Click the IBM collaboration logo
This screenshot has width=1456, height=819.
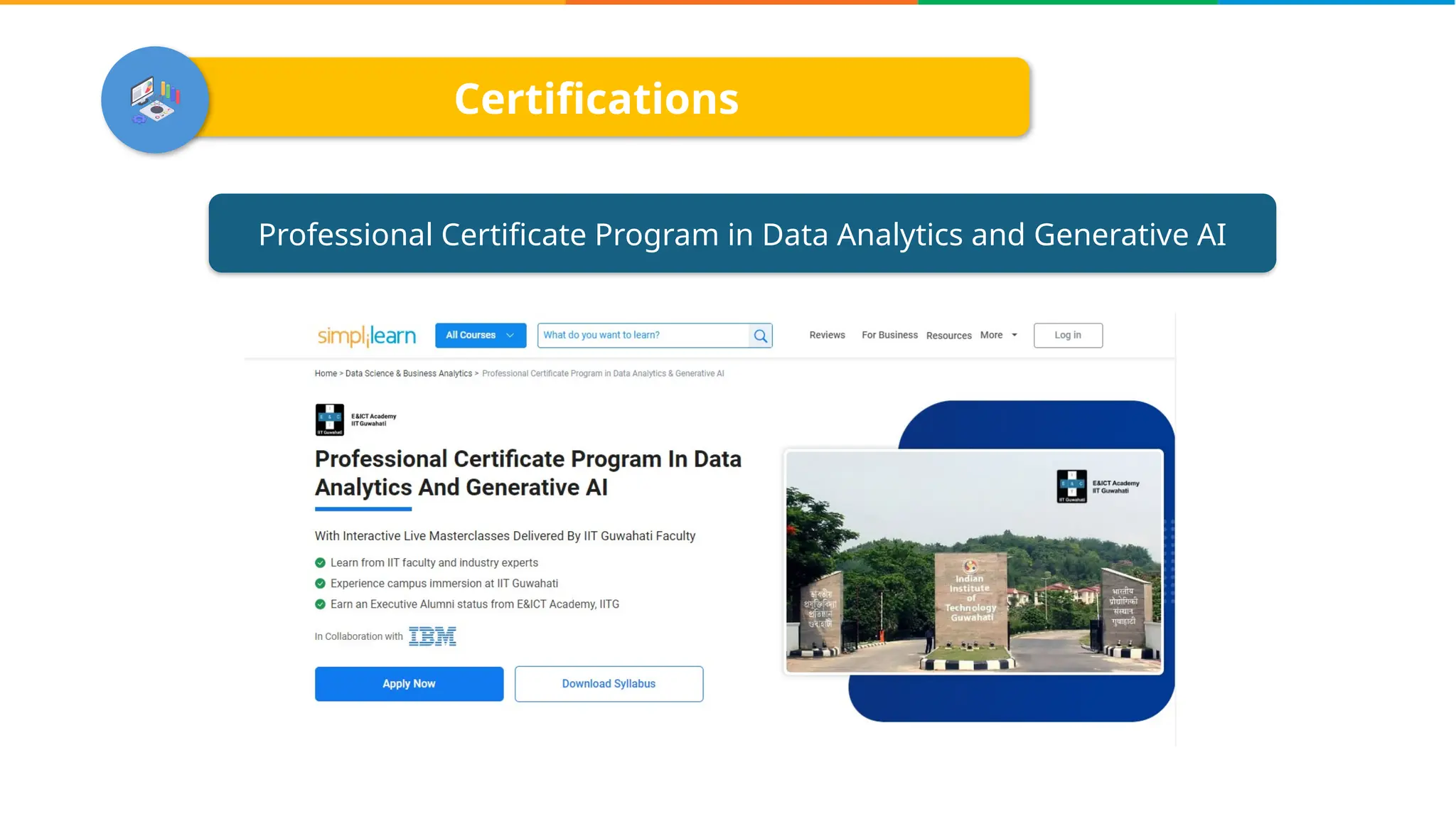(x=432, y=636)
